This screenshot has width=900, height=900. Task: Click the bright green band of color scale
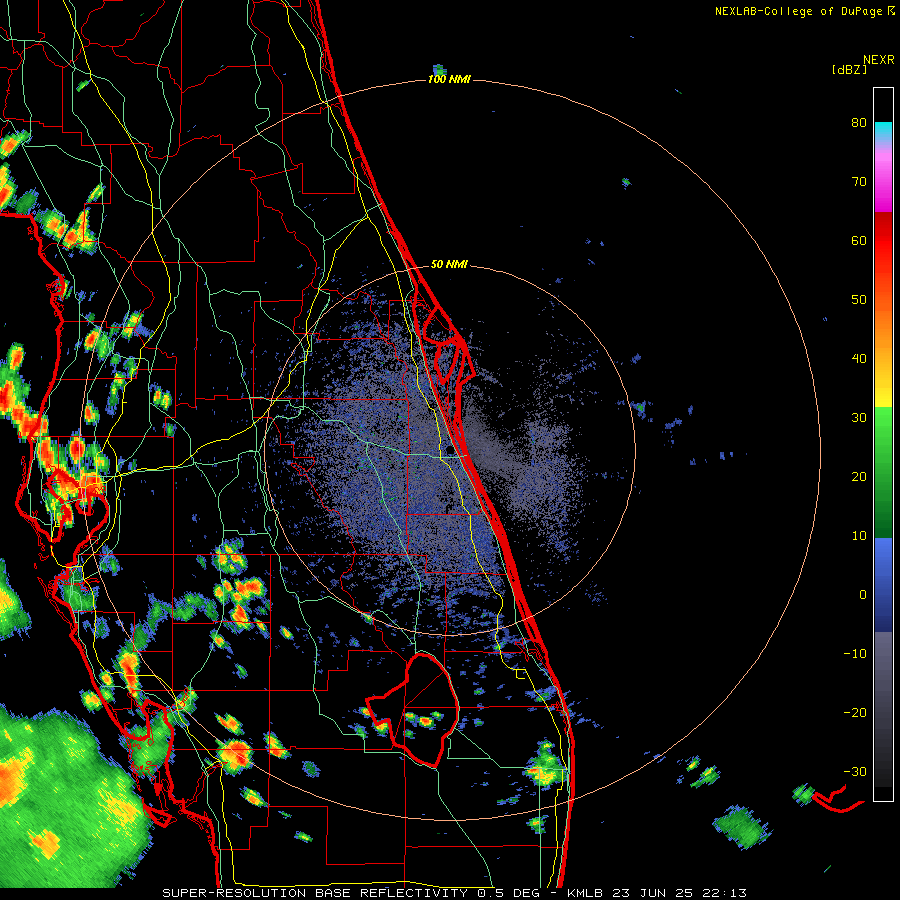pos(883,430)
